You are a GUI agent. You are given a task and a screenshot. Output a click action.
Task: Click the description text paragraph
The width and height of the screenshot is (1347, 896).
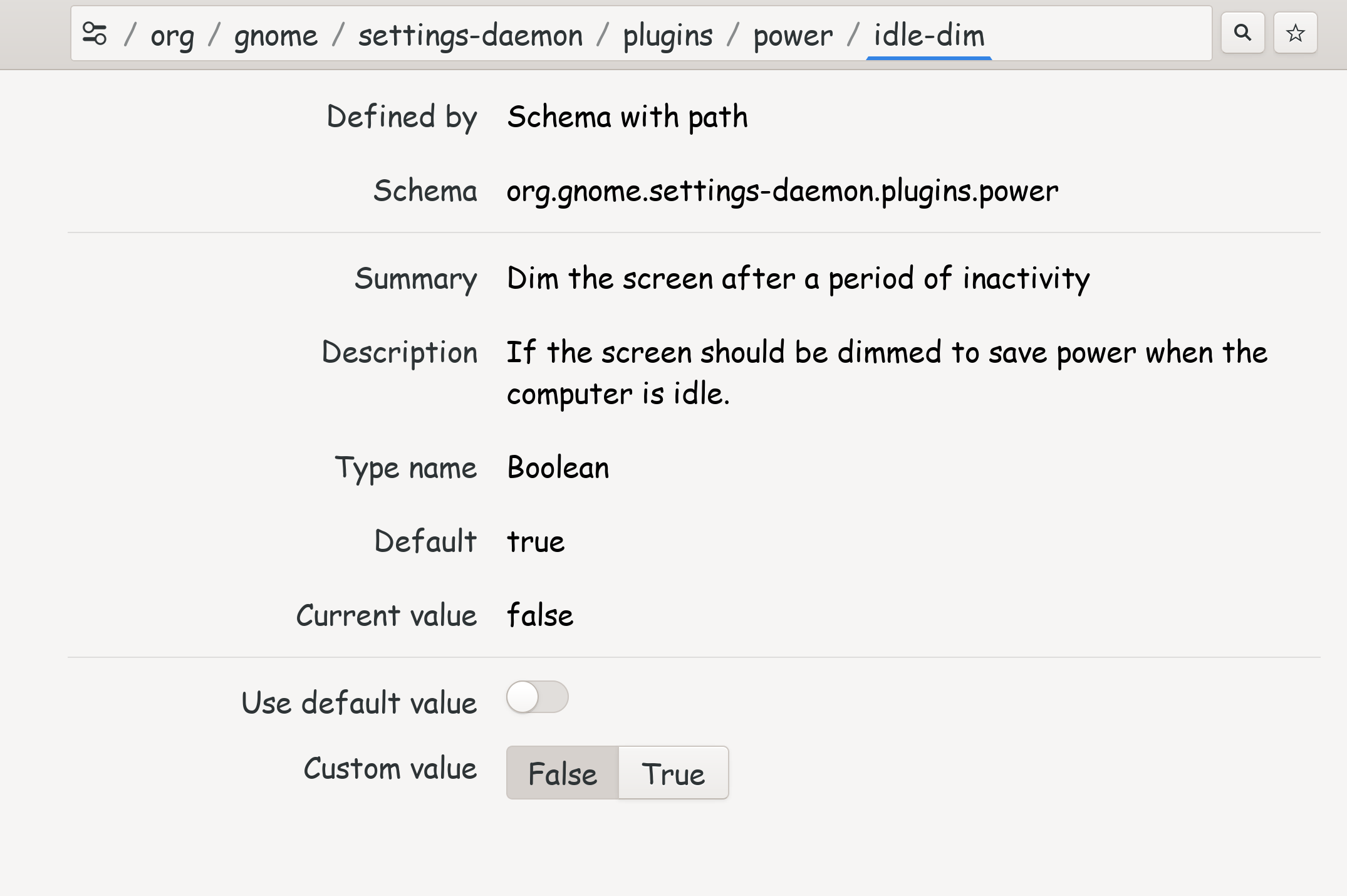(886, 372)
